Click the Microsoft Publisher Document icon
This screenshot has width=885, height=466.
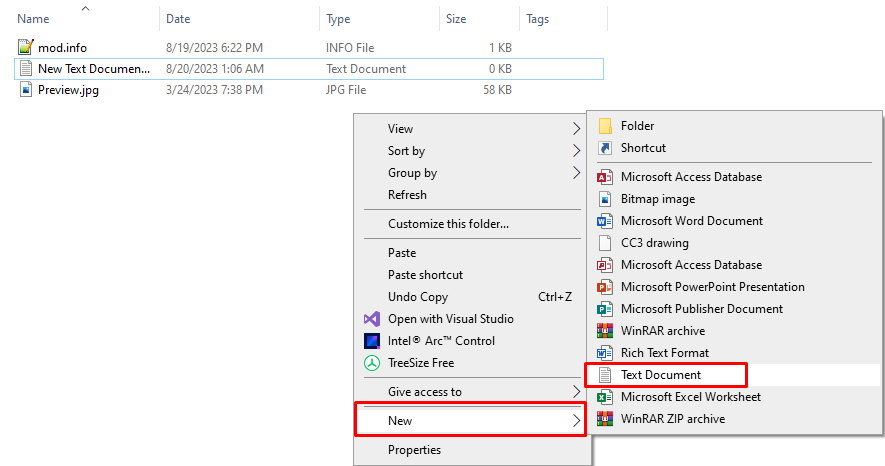(x=605, y=309)
